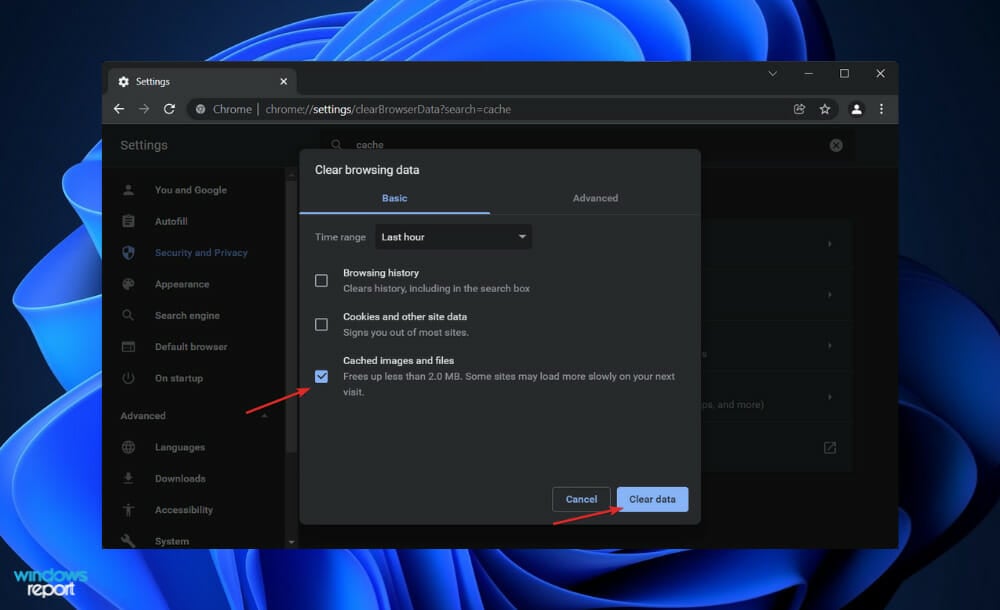Screen dimensions: 1000x610
Task: Click the System wrench icon
Action: pos(128,540)
